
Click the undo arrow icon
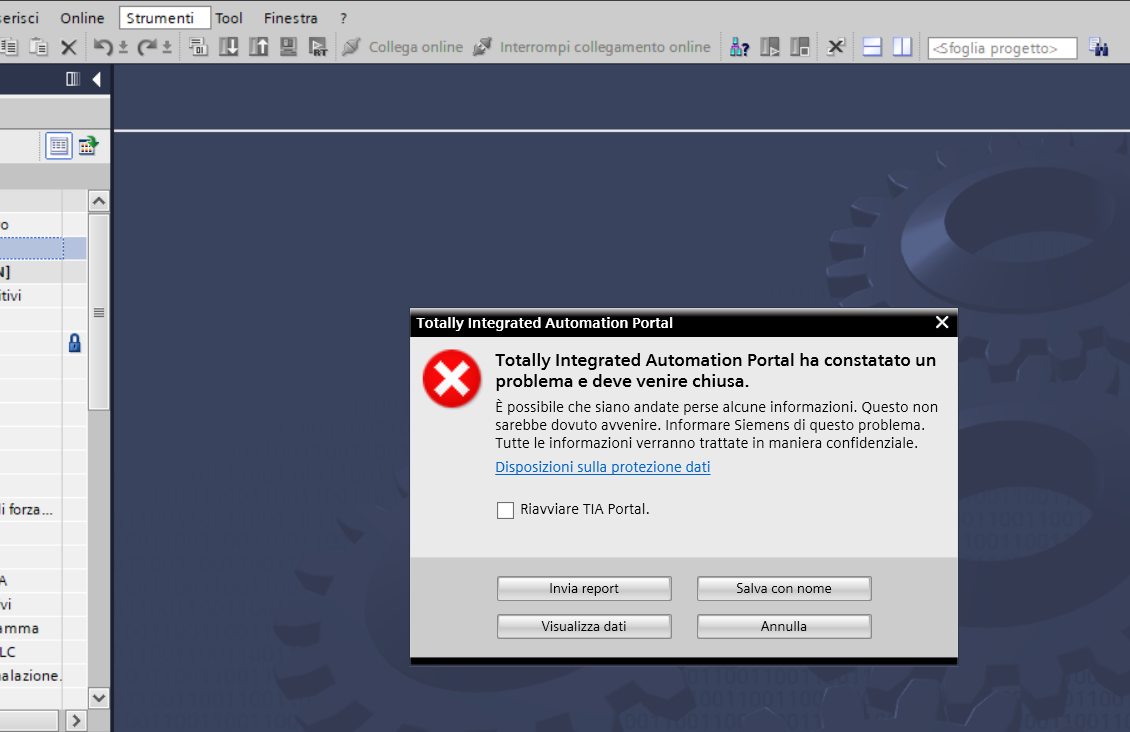103,48
